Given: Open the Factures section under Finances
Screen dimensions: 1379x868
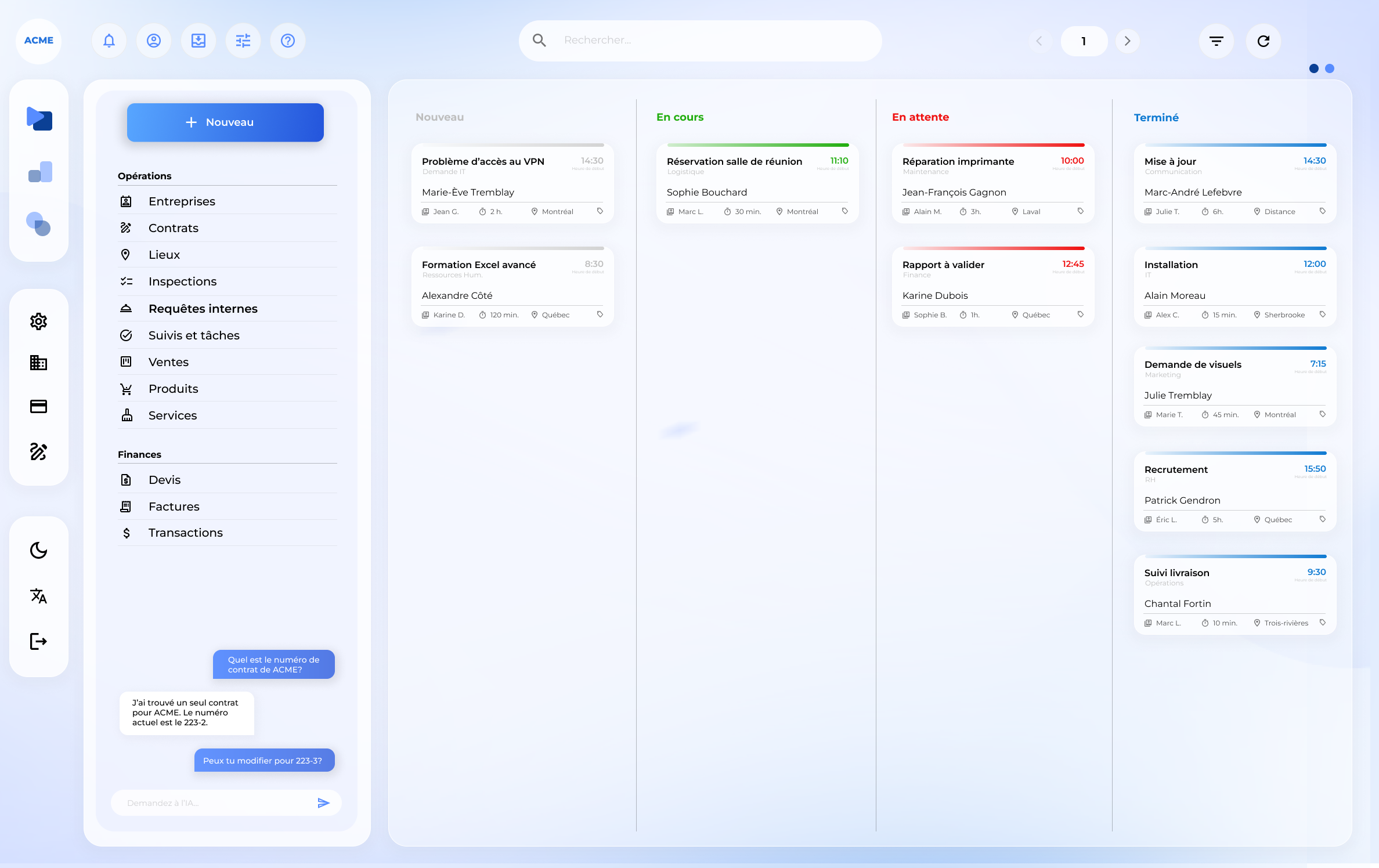Looking at the screenshot, I should (x=174, y=506).
